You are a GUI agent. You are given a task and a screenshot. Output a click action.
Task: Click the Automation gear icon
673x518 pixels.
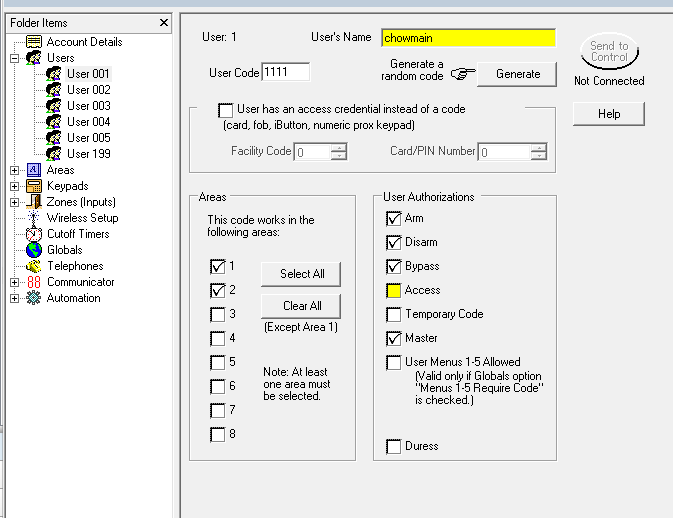point(34,298)
